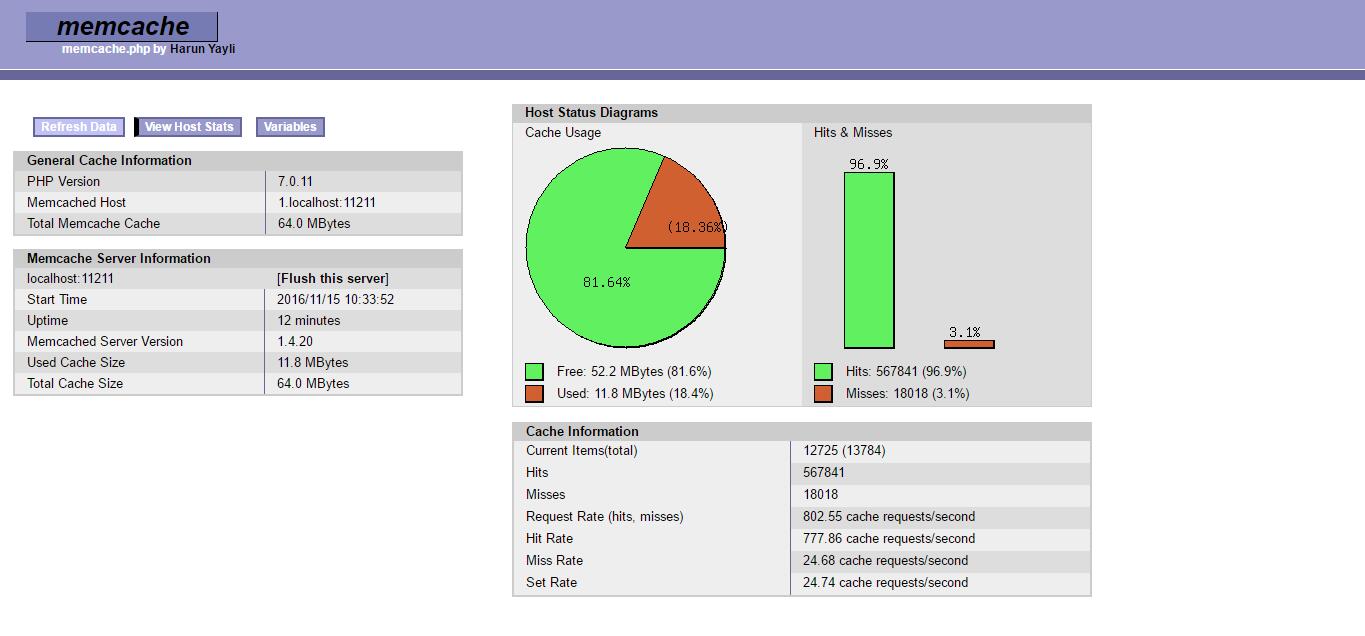
Task: Click the small red 3.1% misses bar
Action: pyautogui.click(x=969, y=344)
